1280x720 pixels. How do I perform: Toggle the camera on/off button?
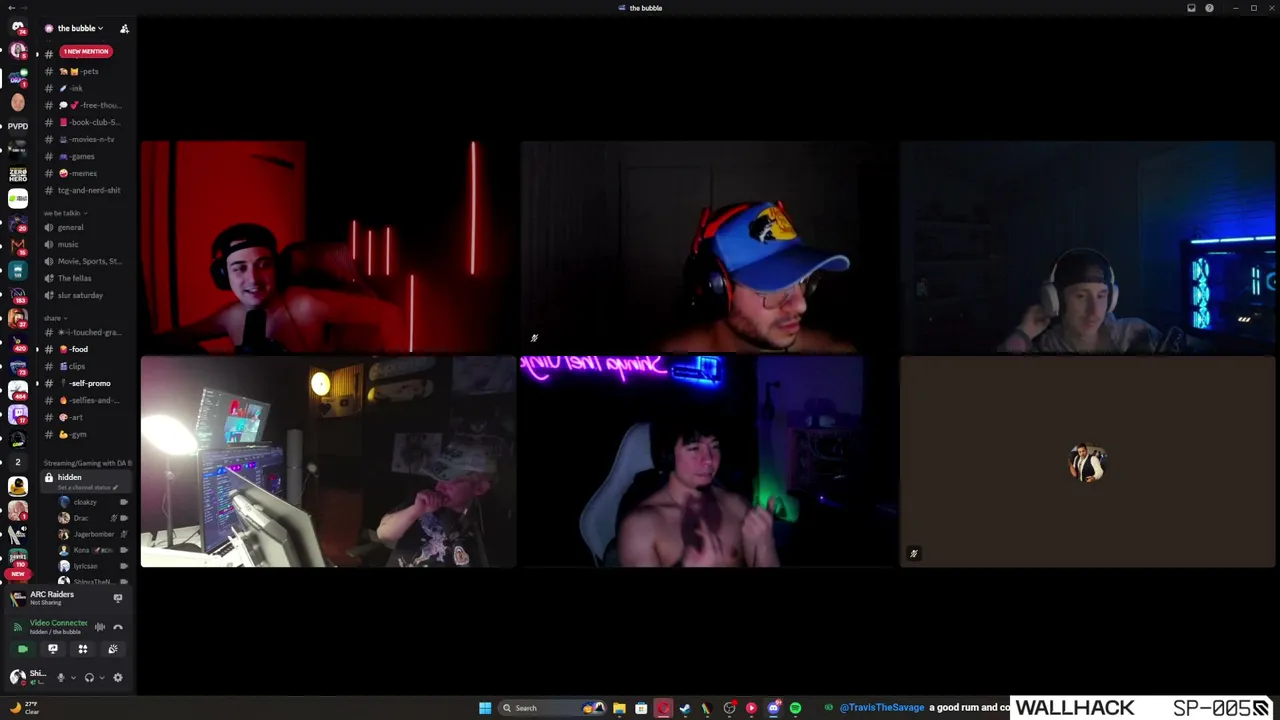[23, 649]
